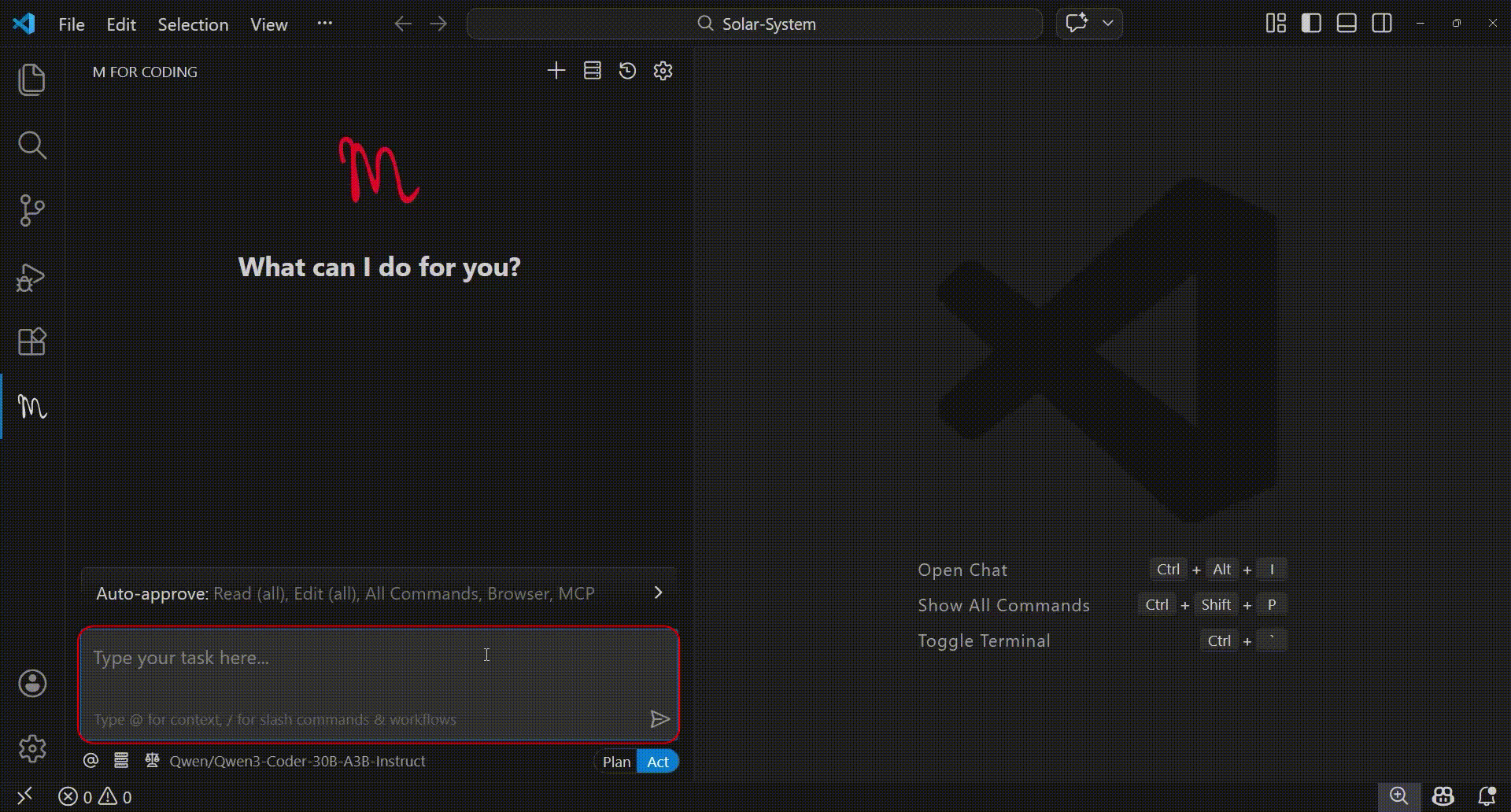Open the Source Control view
This screenshot has height=812, width=1511.
(x=31, y=211)
